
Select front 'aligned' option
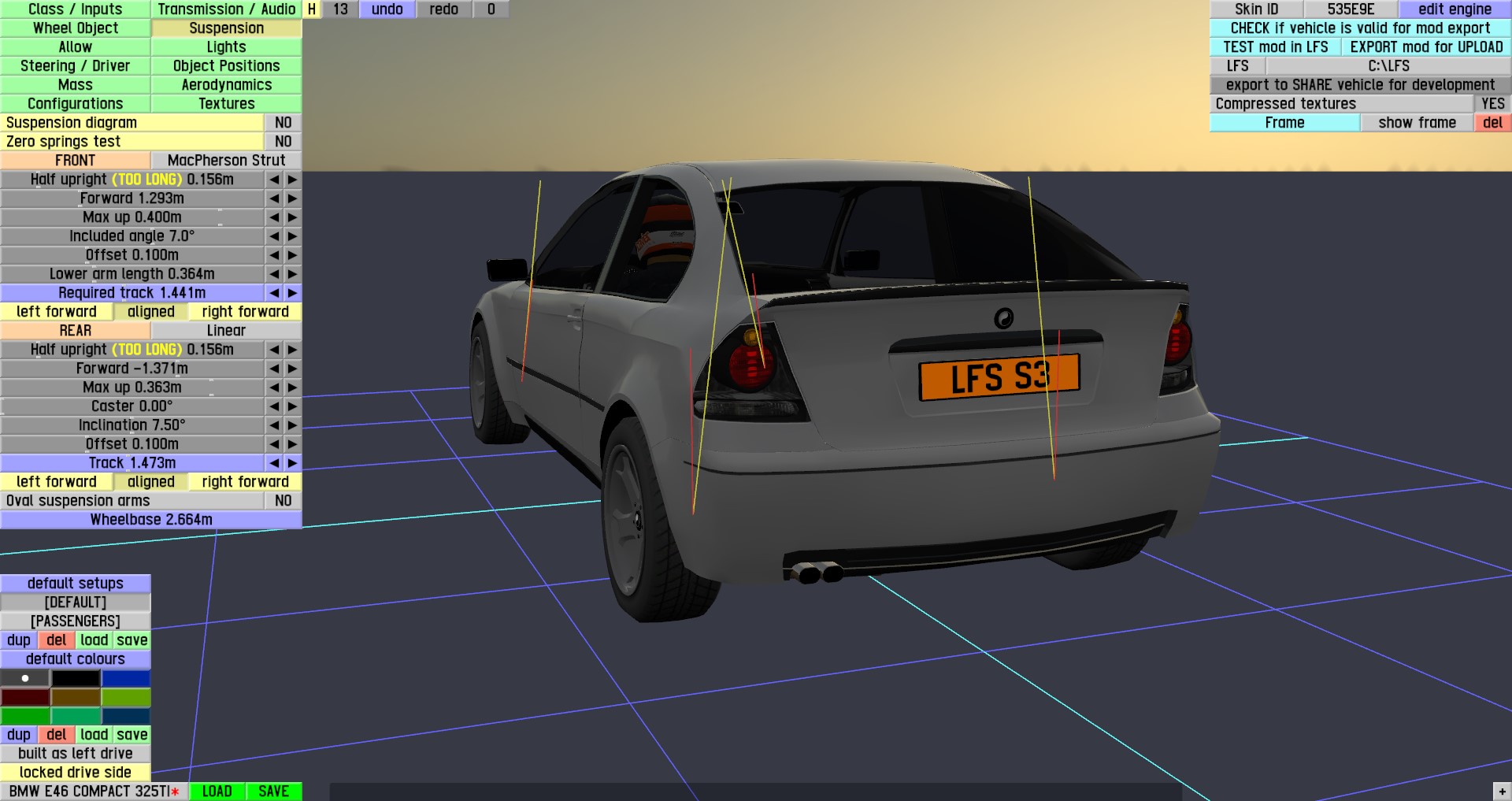tap(151, 312)
